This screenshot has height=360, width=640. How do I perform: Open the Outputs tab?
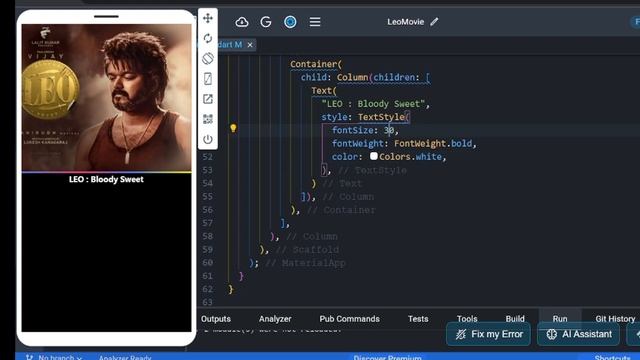(216, 319)
